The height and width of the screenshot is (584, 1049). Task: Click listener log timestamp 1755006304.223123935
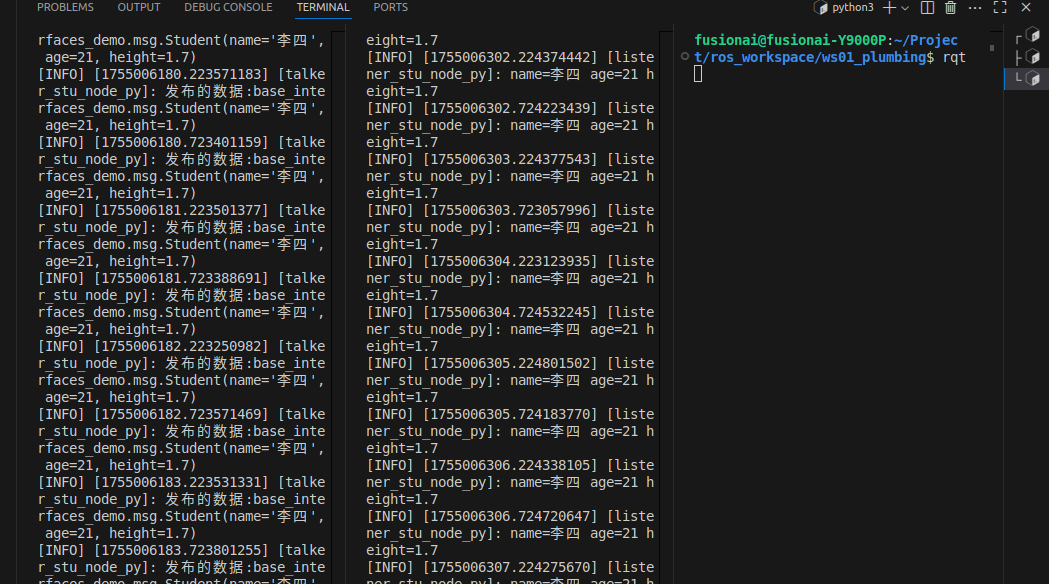(510, 262)
